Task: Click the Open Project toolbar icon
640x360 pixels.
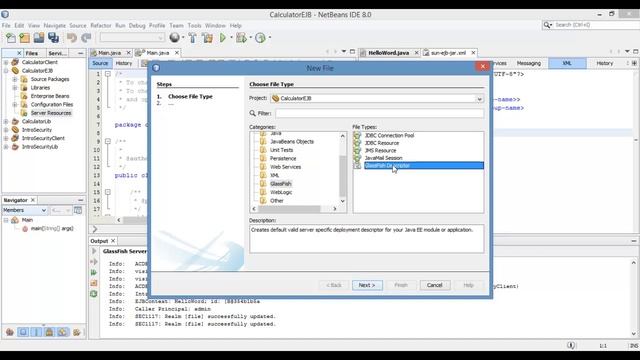Action: [39, 38]
